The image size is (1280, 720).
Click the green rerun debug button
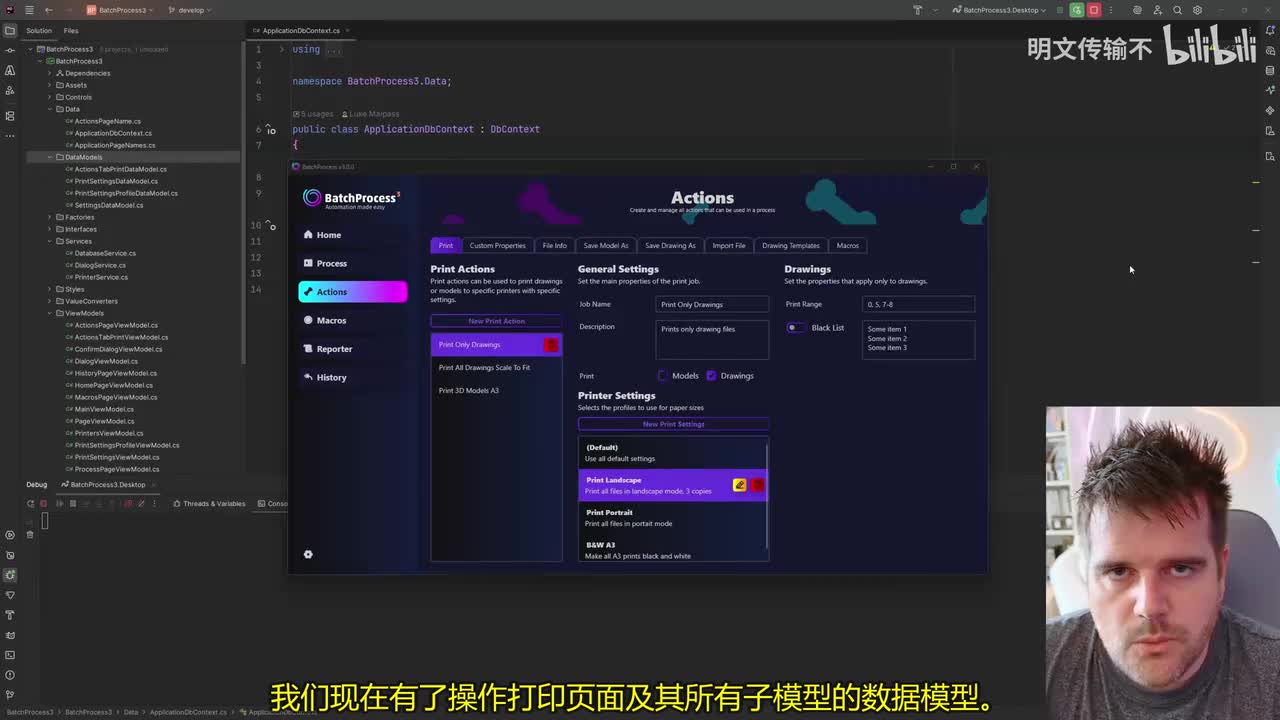click(x=1076, y=10)
